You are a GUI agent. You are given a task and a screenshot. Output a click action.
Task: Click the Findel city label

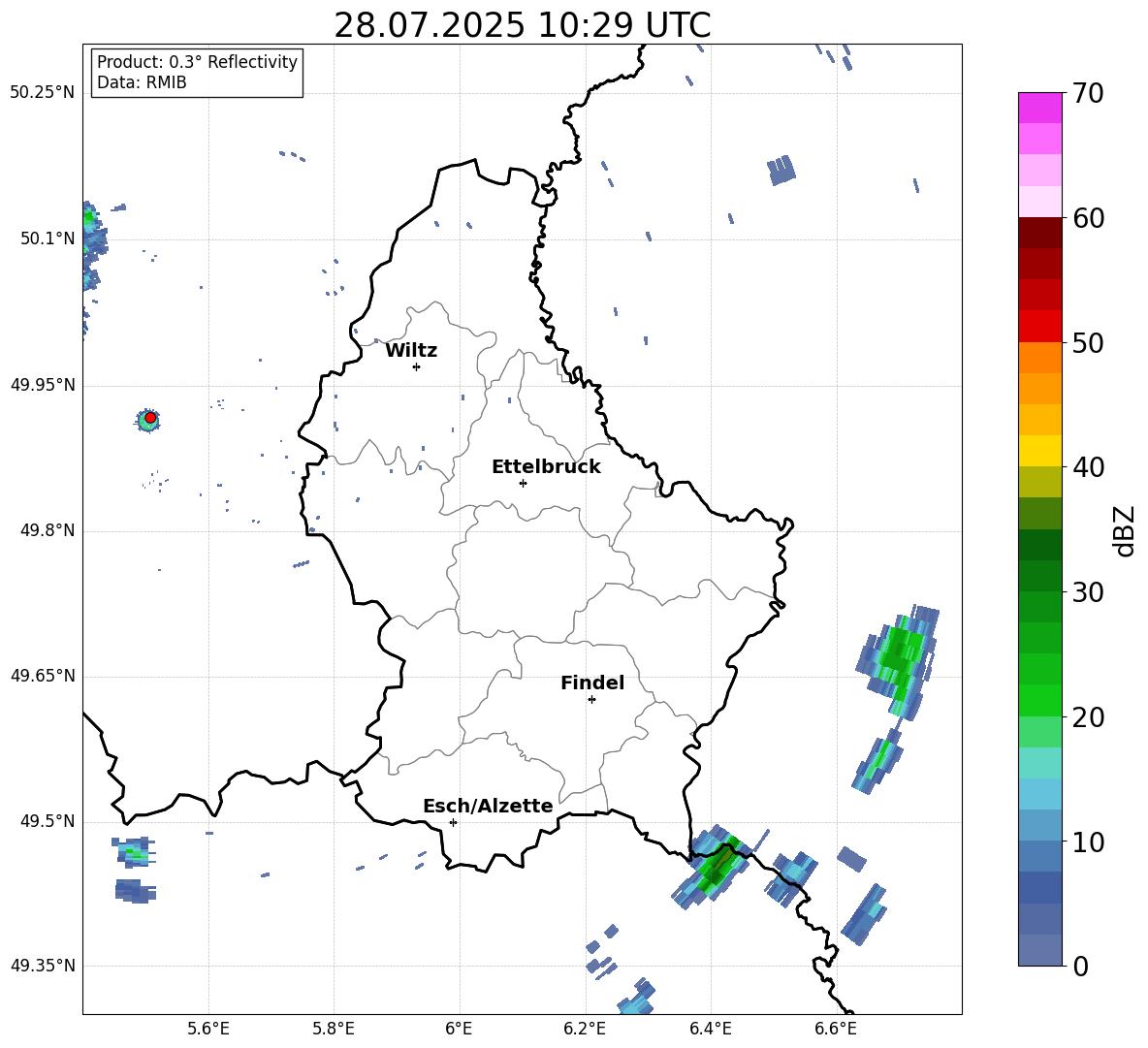[592, 683]
